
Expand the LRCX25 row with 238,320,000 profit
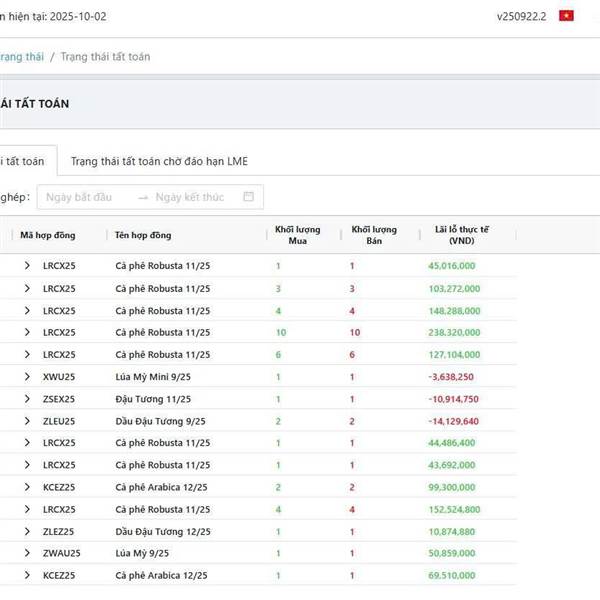28,332
